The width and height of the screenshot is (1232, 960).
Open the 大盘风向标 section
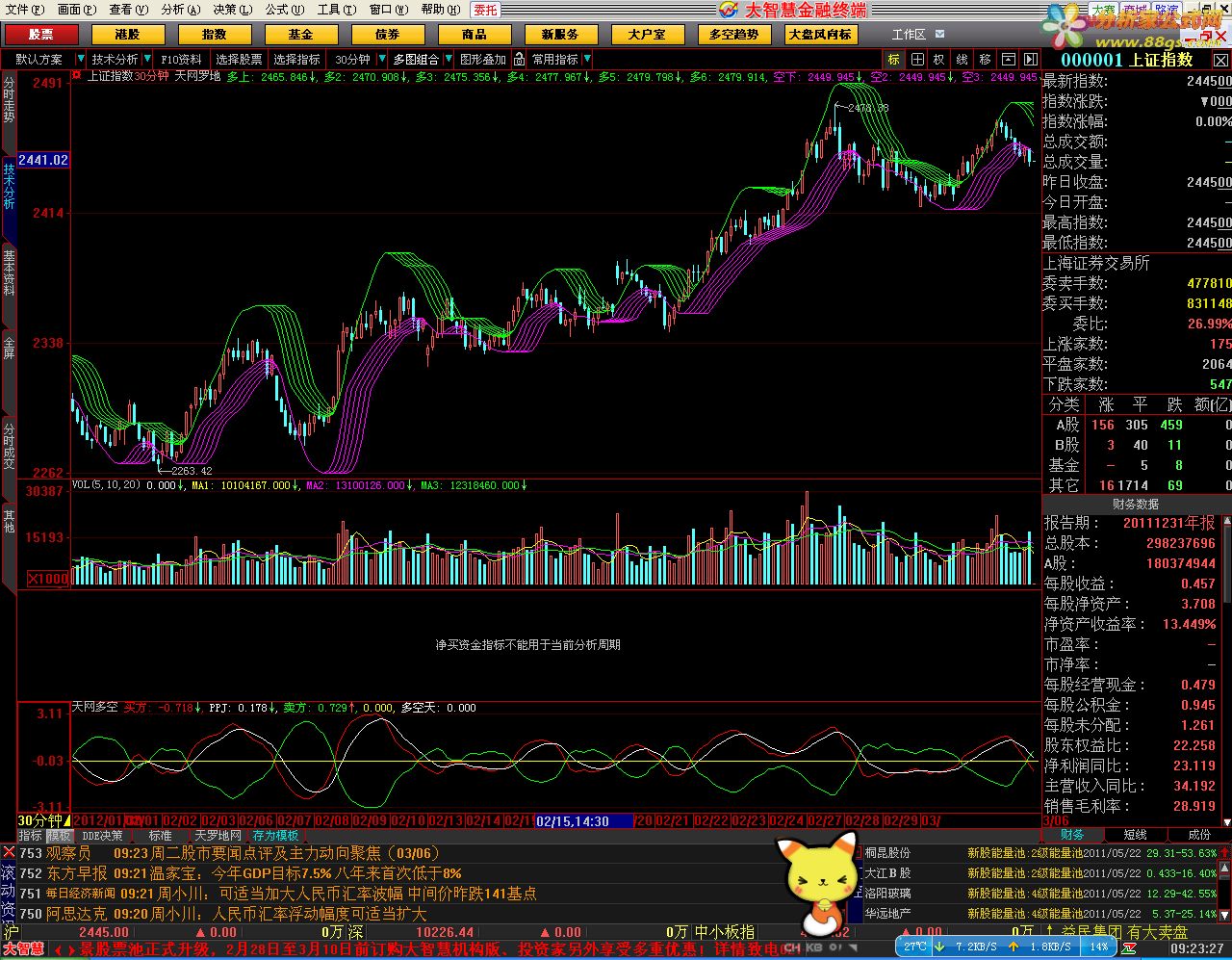tap(820, 34)
